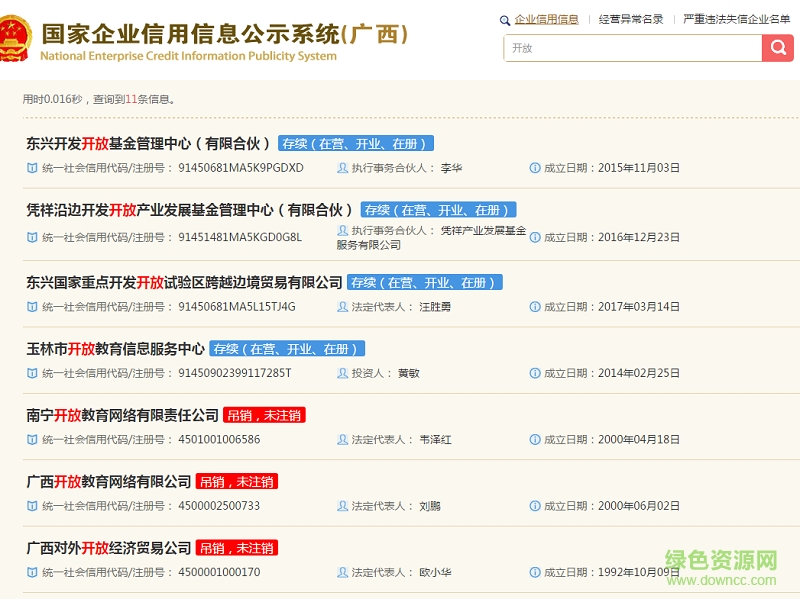Focus the search field containing 开放
Viewport: 800px width, 599px height.
point(633,48)
